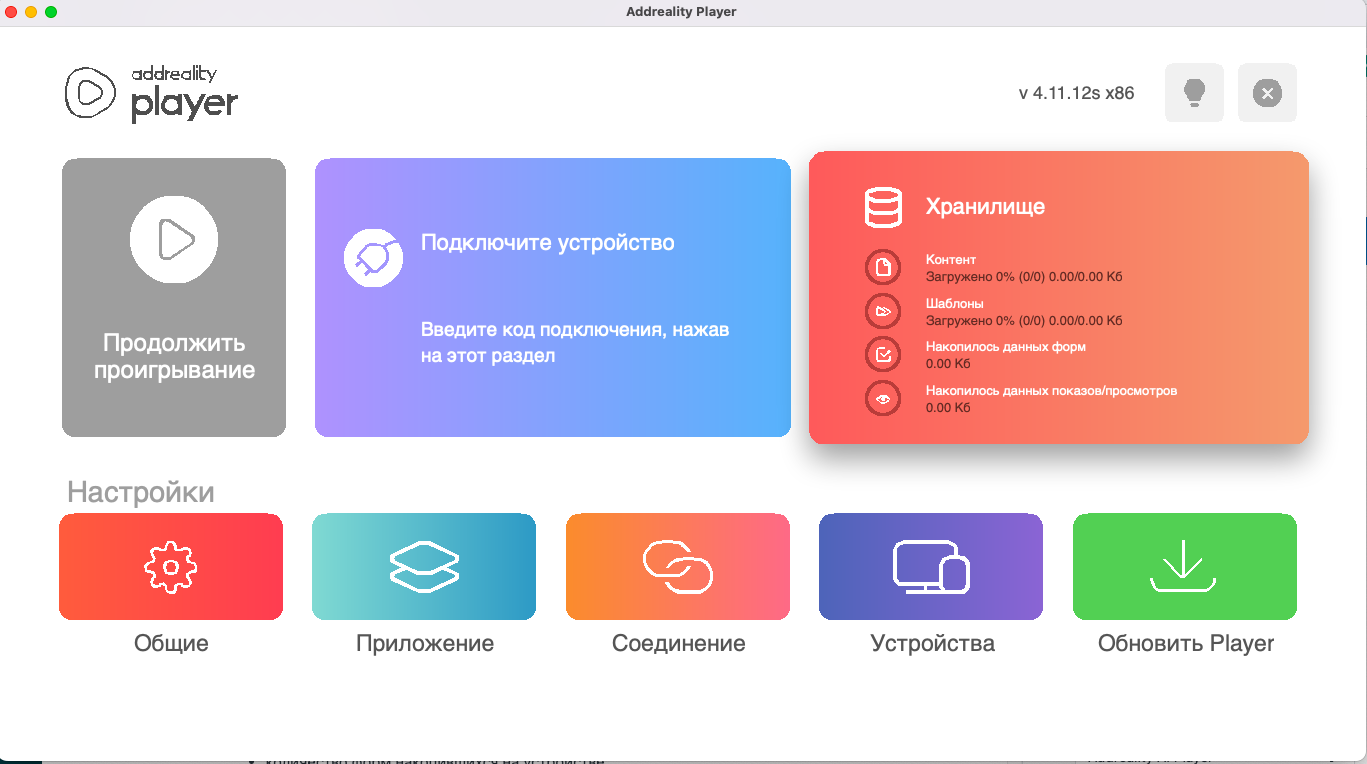Click "Введите код подключения" instruction text
1367x764 pixels.
pos(575,342)
